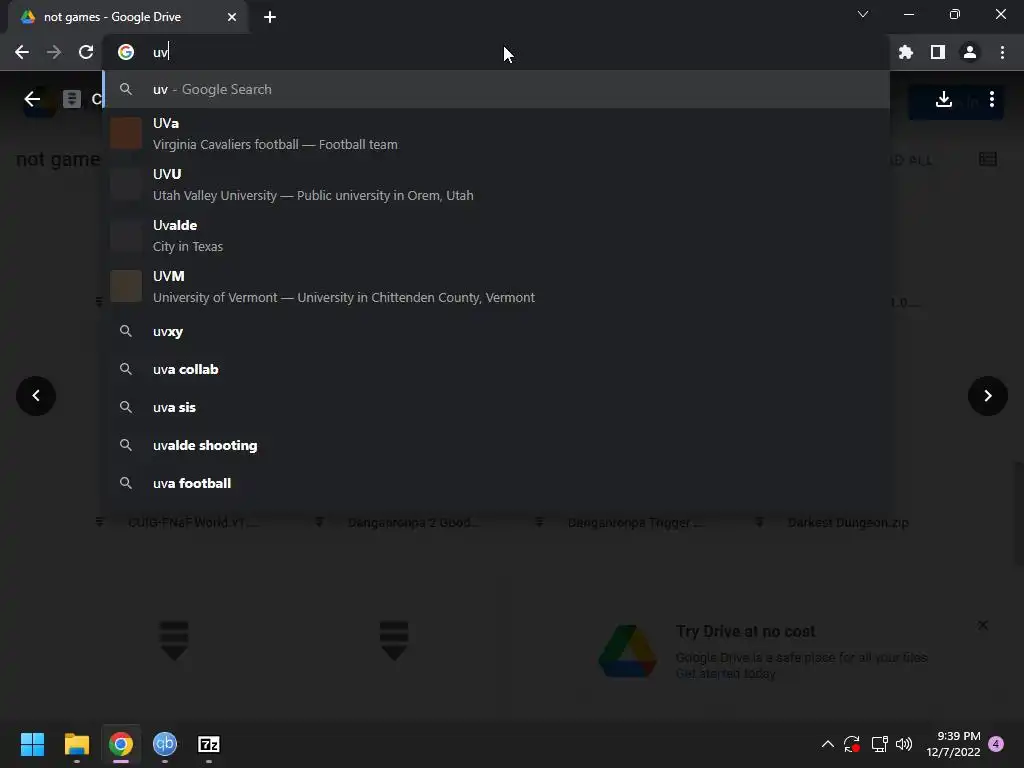Choose the 'Uvalde' City in Texas suggestion
This screenshot has width=1024, height=768.
tap(496, 236)
